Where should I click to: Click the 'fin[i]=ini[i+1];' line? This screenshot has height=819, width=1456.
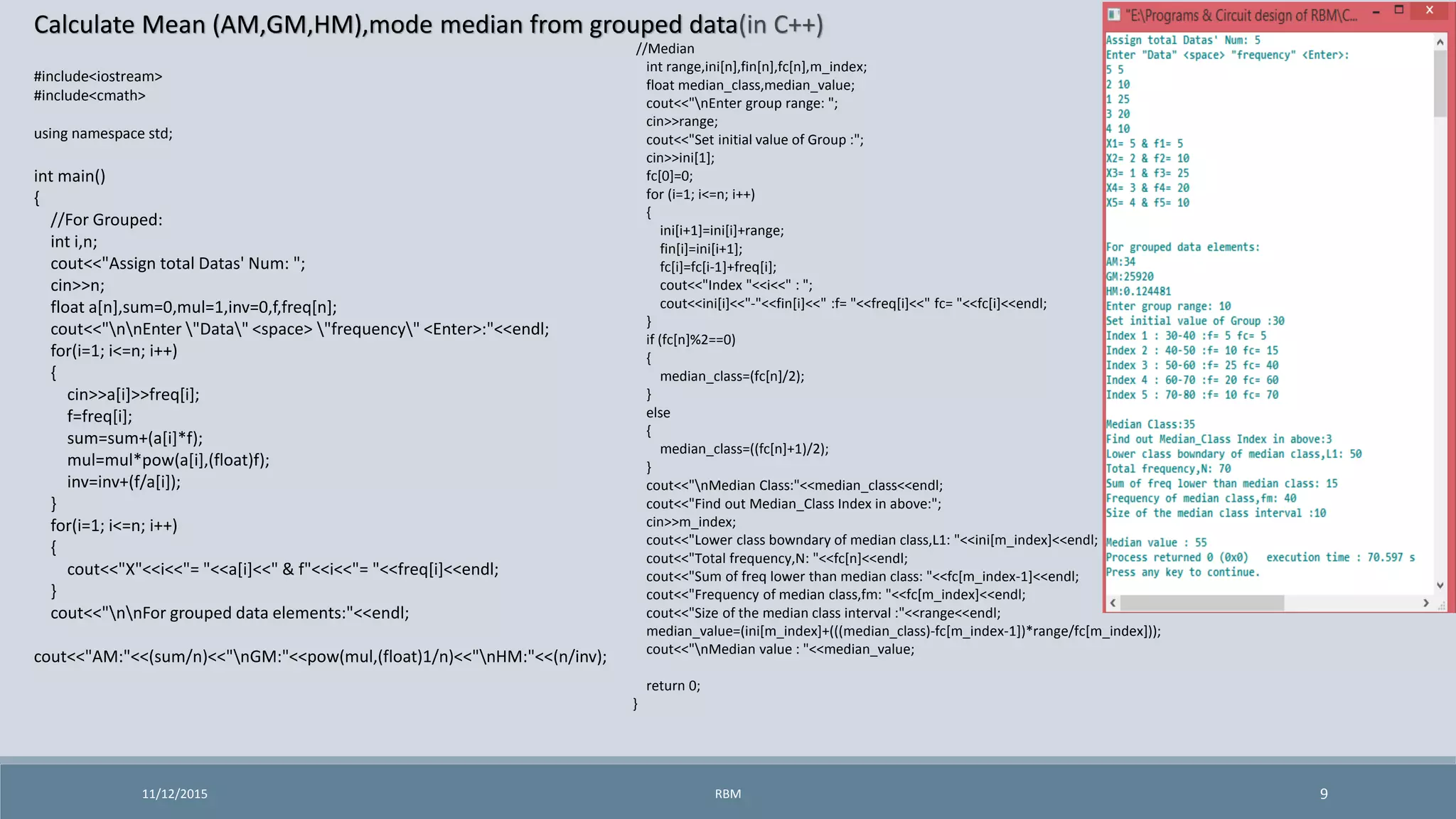click(701, 249)
